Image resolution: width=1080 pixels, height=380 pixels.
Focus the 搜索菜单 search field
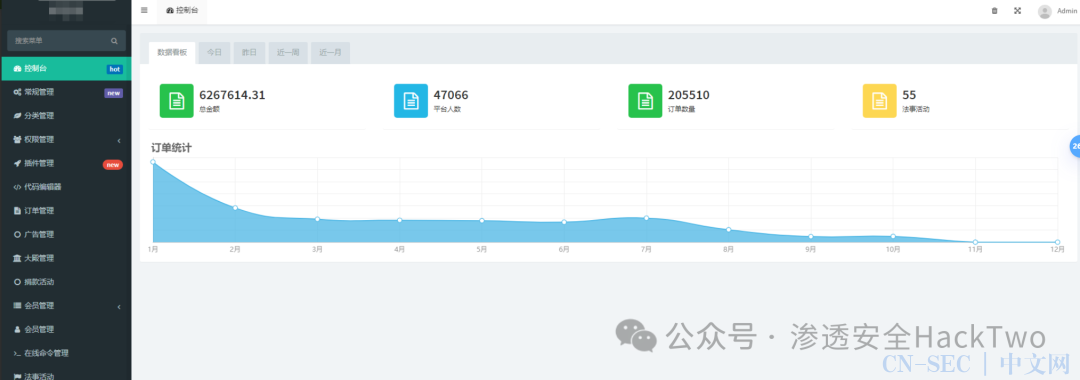pos(66,41)
